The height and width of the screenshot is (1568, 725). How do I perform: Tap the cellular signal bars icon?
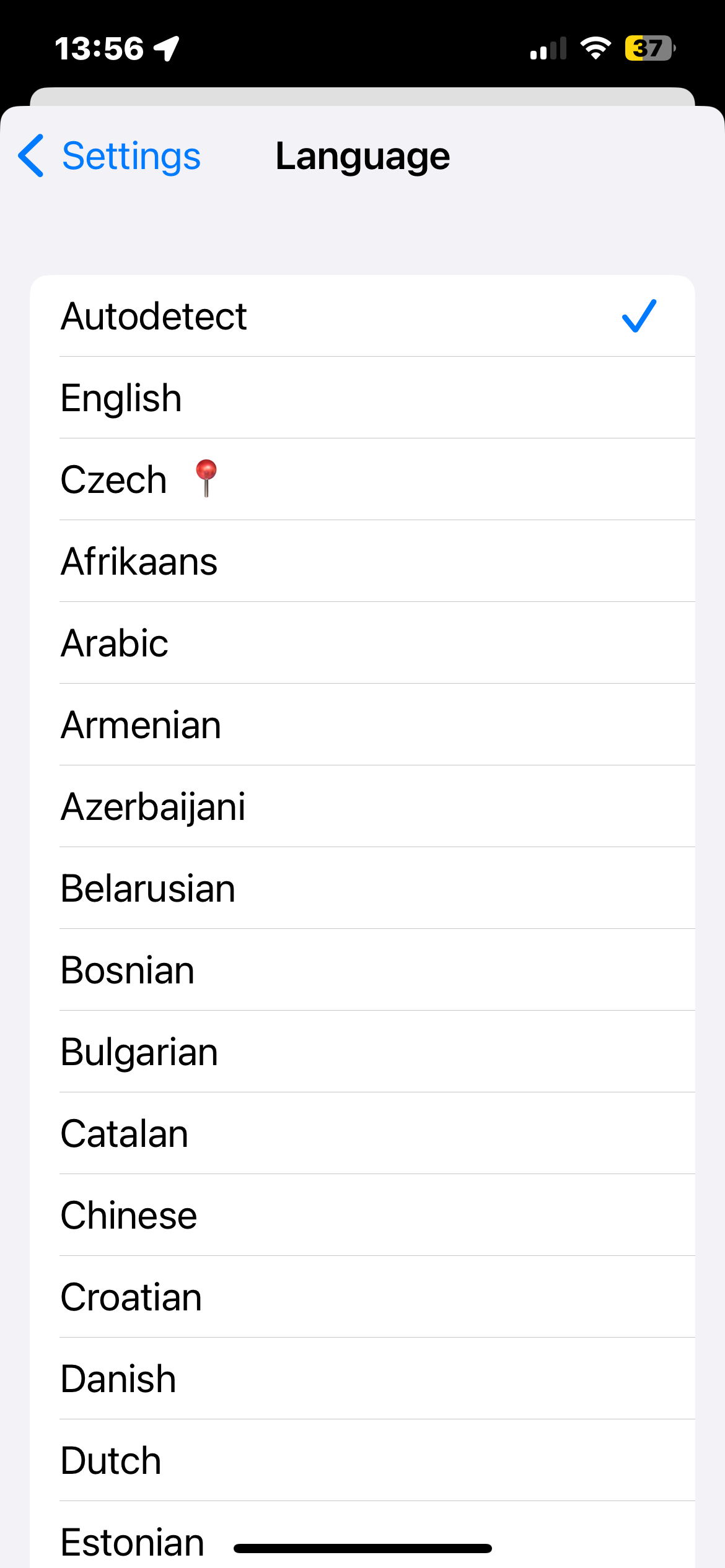coord(548,48)
